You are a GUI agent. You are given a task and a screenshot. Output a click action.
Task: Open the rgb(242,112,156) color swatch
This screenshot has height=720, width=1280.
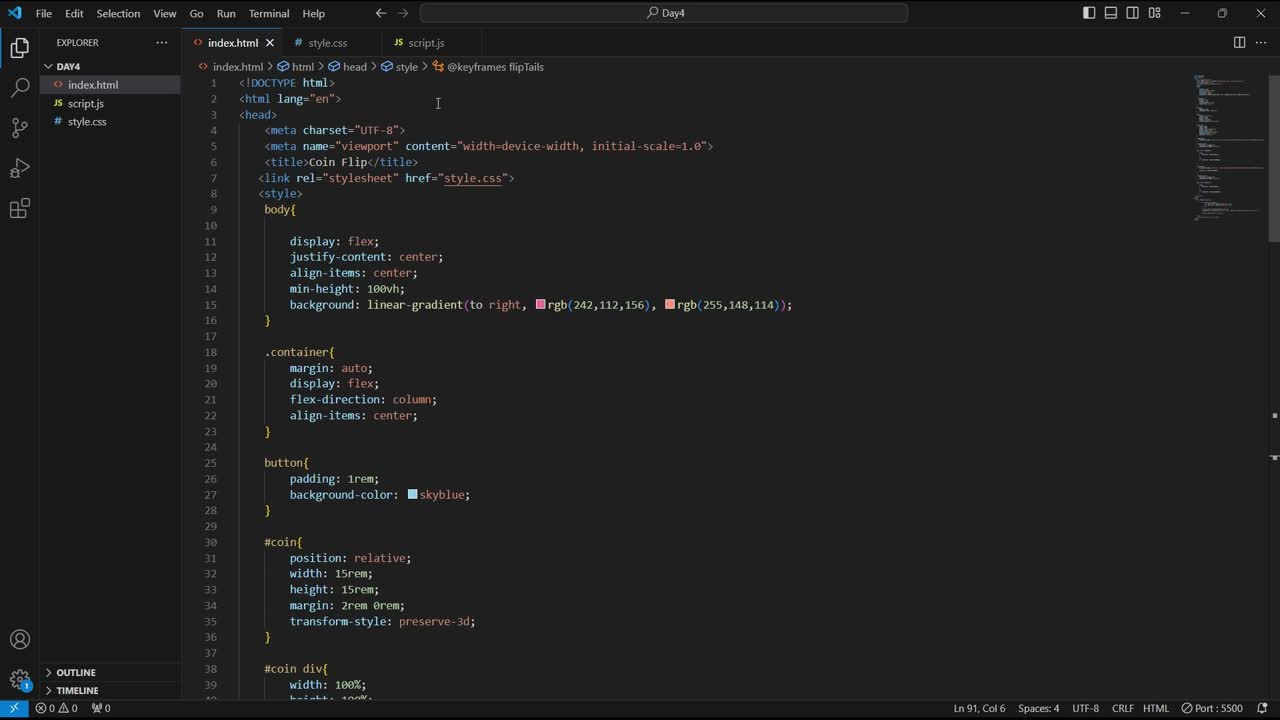[540, 304]
